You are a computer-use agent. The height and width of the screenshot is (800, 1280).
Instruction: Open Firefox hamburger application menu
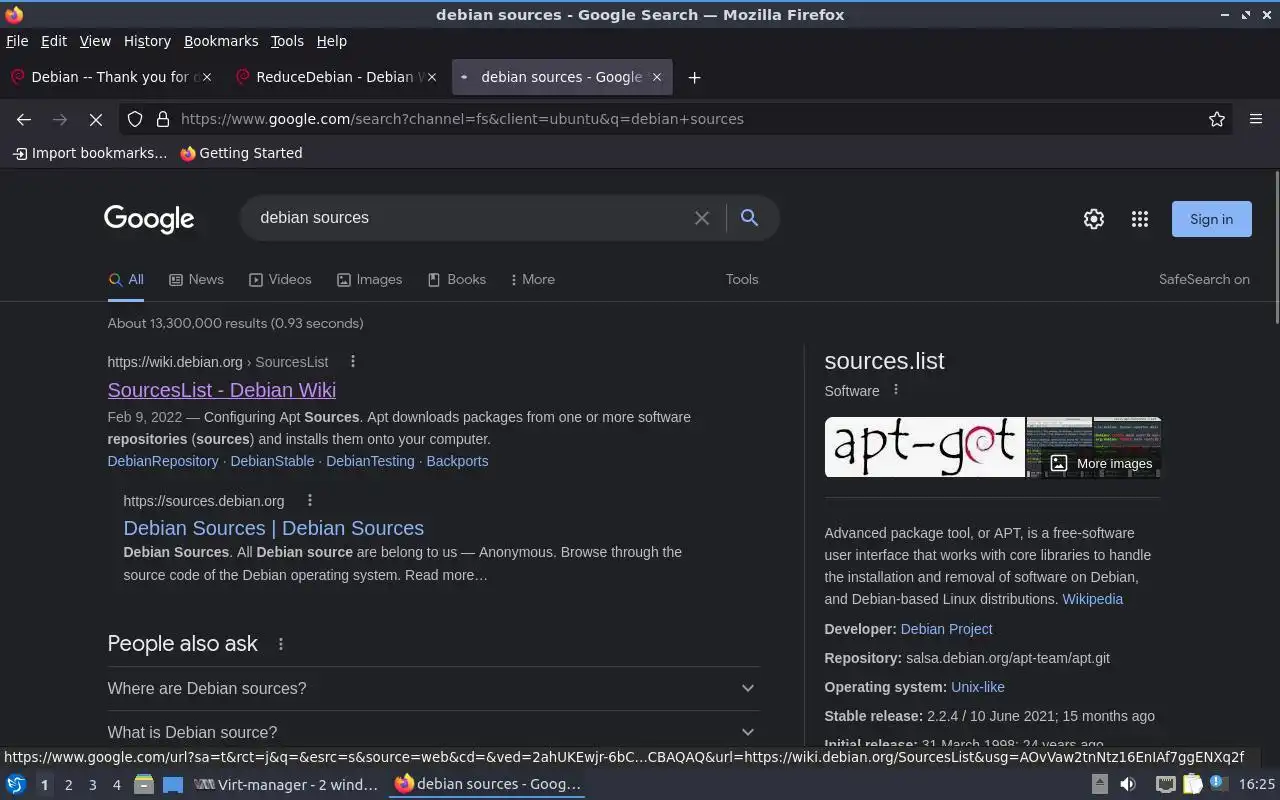point(1256,119)
